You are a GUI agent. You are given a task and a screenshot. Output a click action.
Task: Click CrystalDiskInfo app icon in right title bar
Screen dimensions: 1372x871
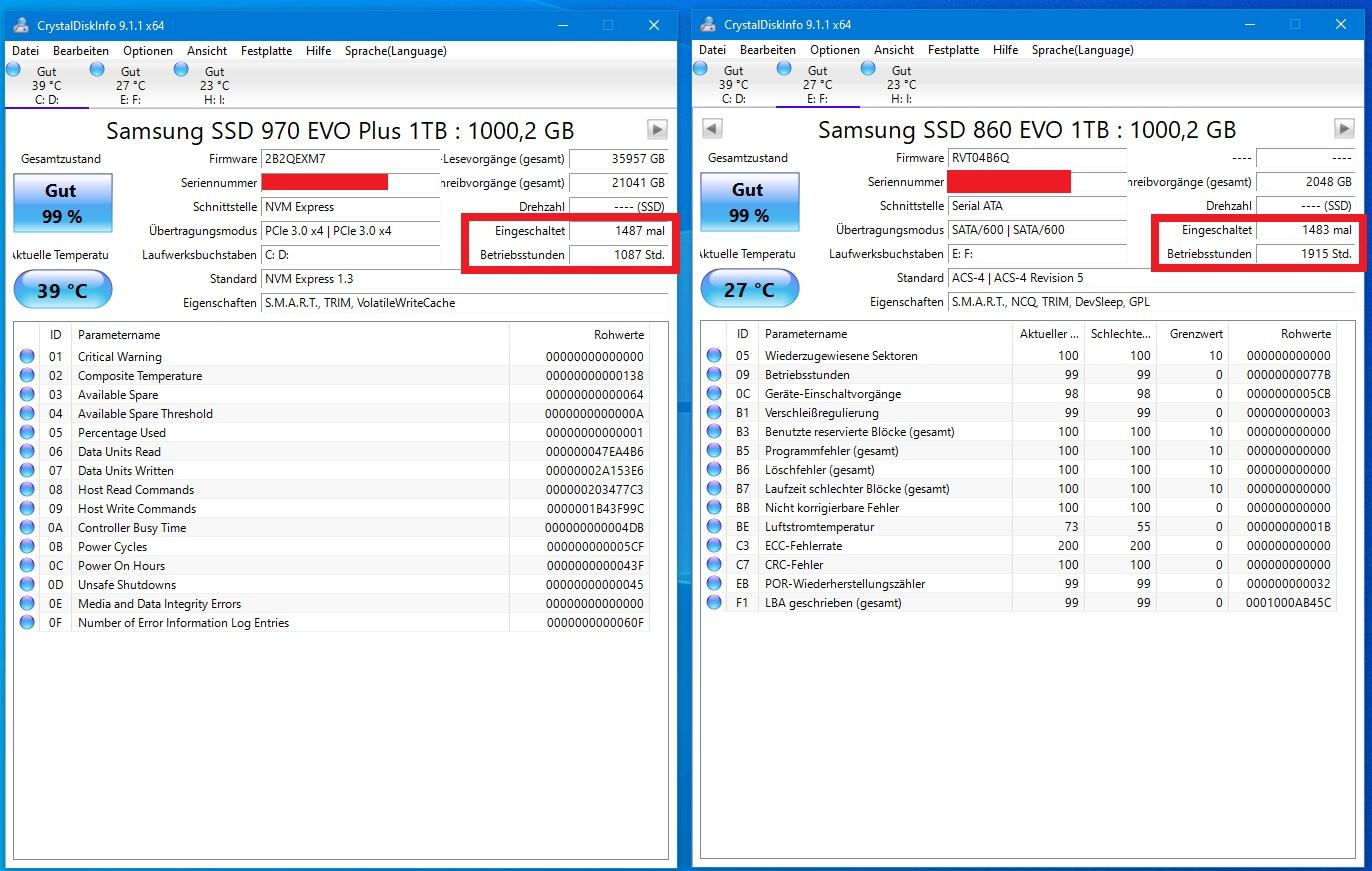pyautogui.click(x=707, y=23)
